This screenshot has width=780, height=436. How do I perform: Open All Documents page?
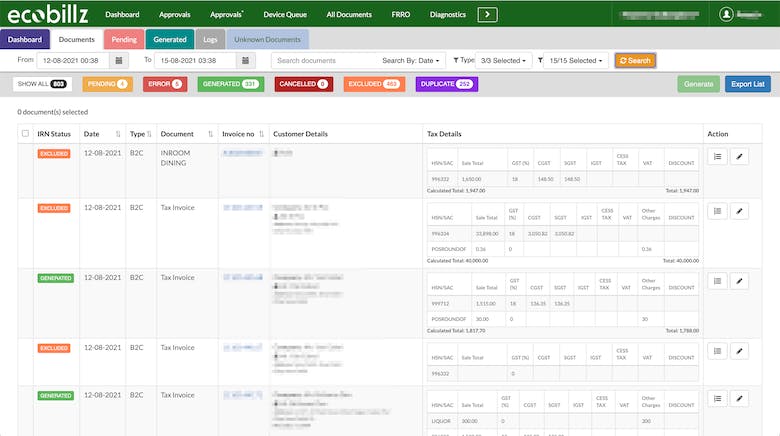(x=349, y=14)
